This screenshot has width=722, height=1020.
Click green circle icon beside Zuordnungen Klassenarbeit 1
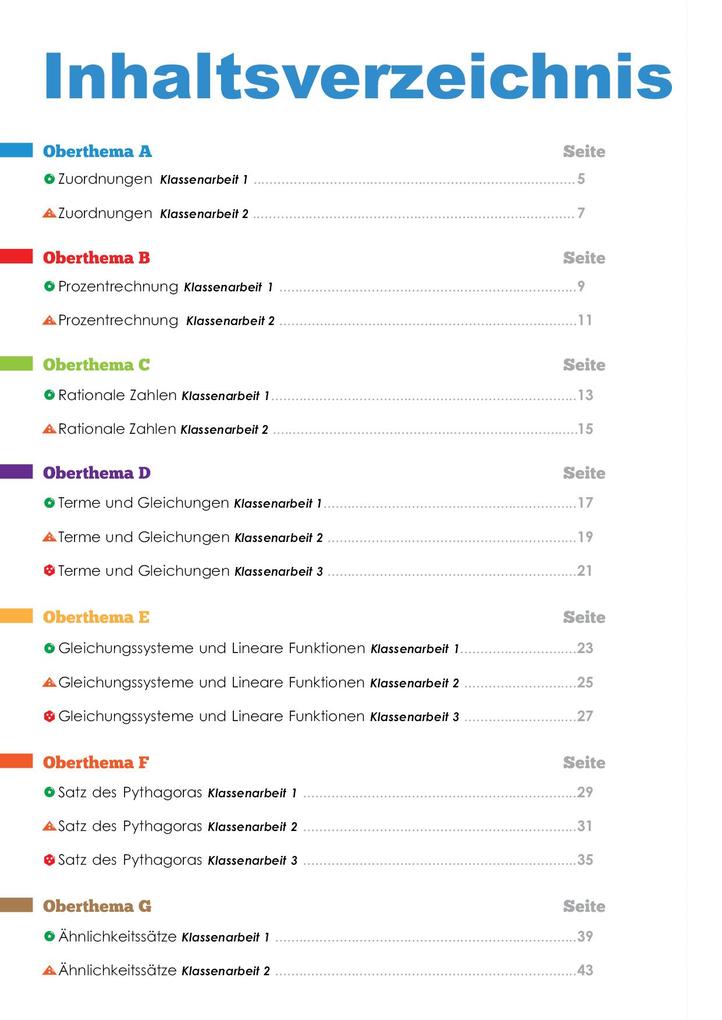(49, 179)
